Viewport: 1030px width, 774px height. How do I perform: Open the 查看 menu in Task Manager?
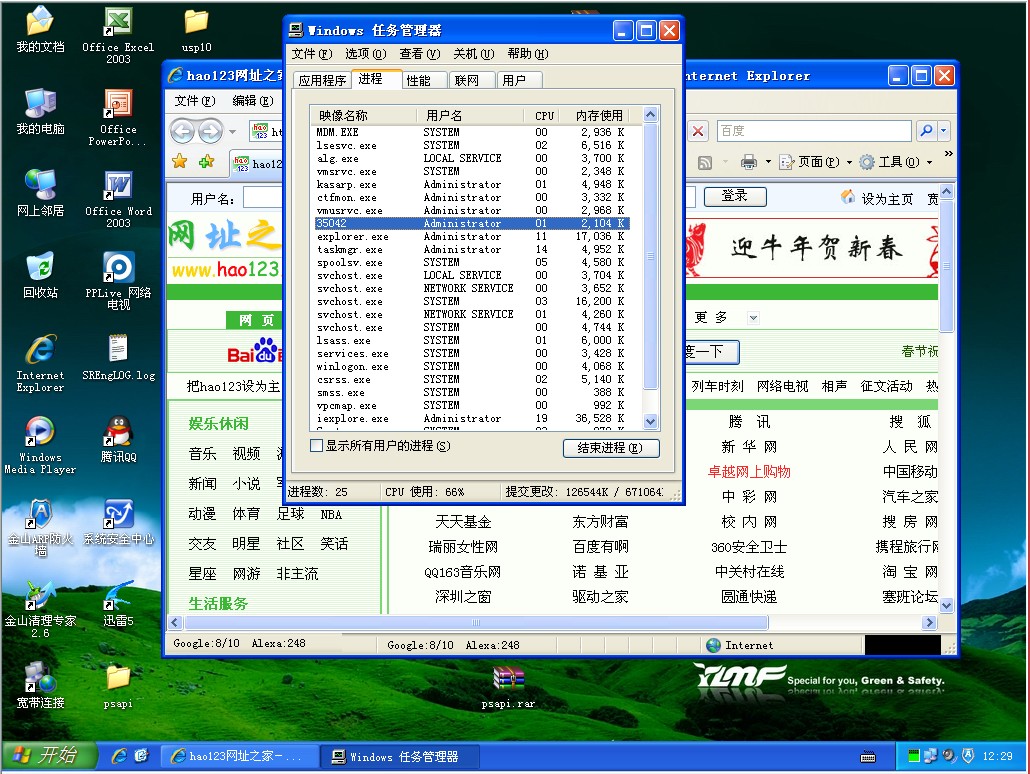[x=419, y=54]
